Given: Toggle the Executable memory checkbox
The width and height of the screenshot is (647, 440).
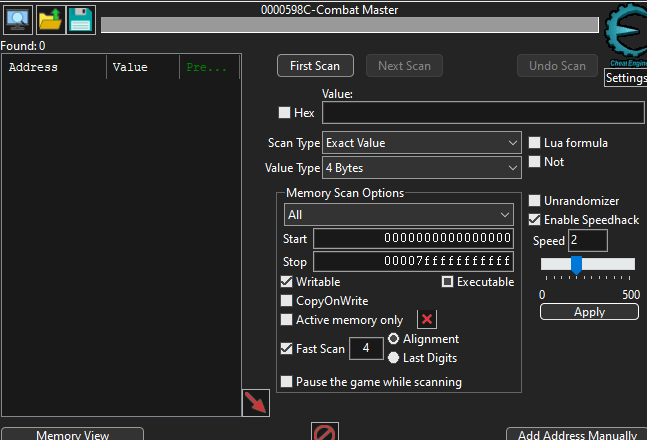Looking at the screenshot, I should click(447, 282).
